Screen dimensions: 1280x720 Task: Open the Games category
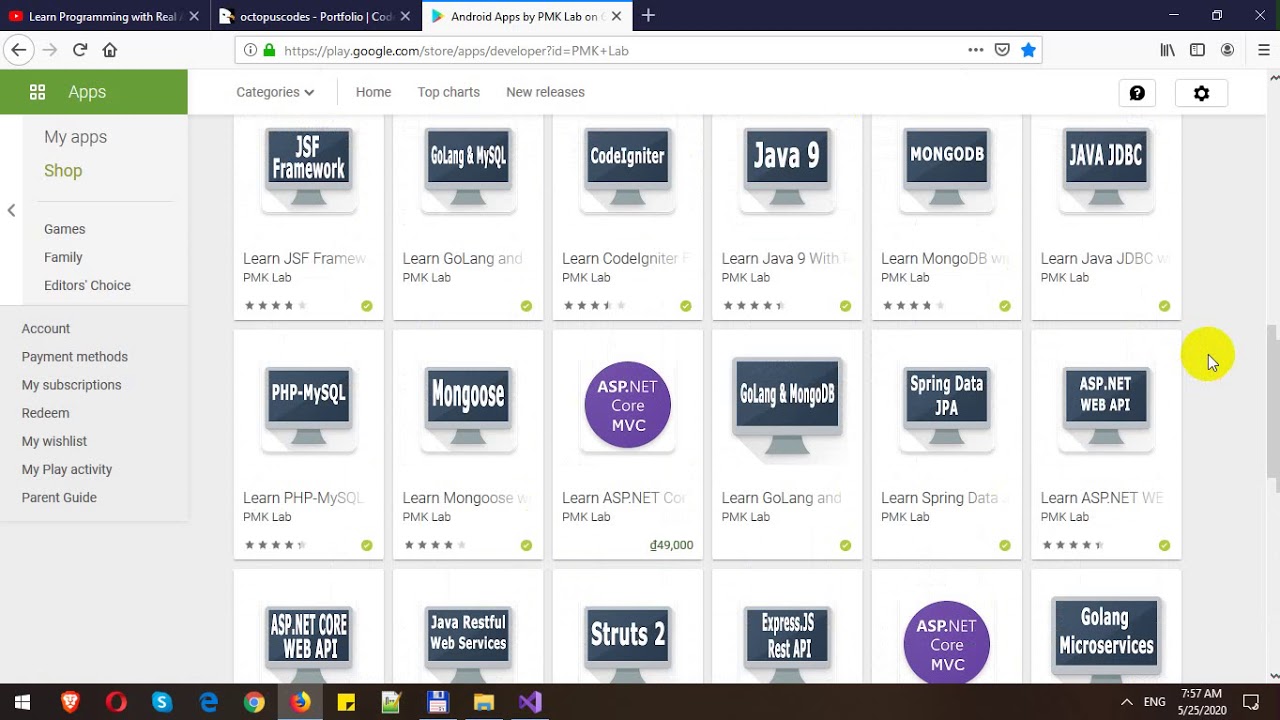pyautogui.click(x=64, y=229)
